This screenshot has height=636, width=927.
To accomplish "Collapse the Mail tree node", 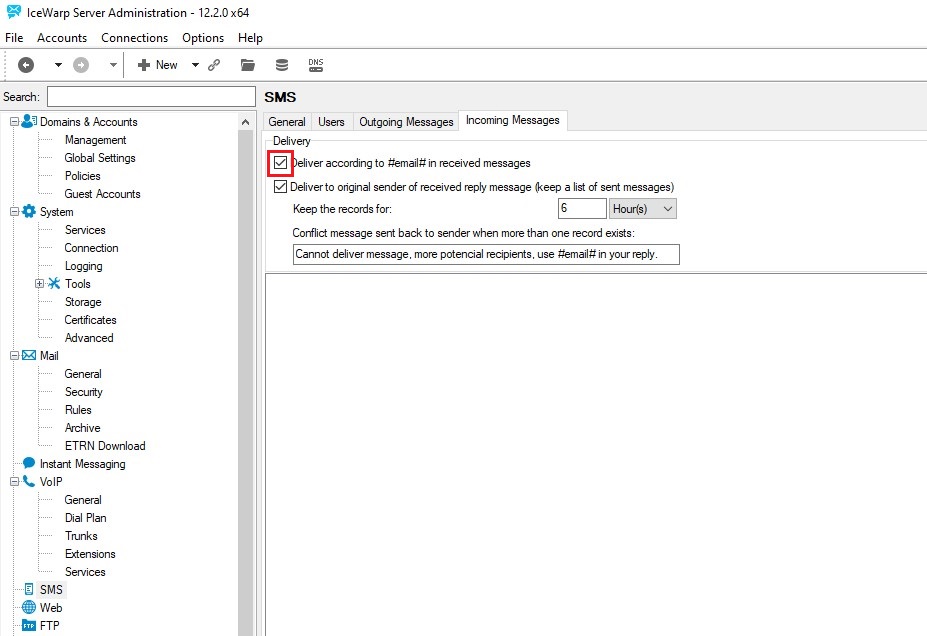I will (14, 356).
